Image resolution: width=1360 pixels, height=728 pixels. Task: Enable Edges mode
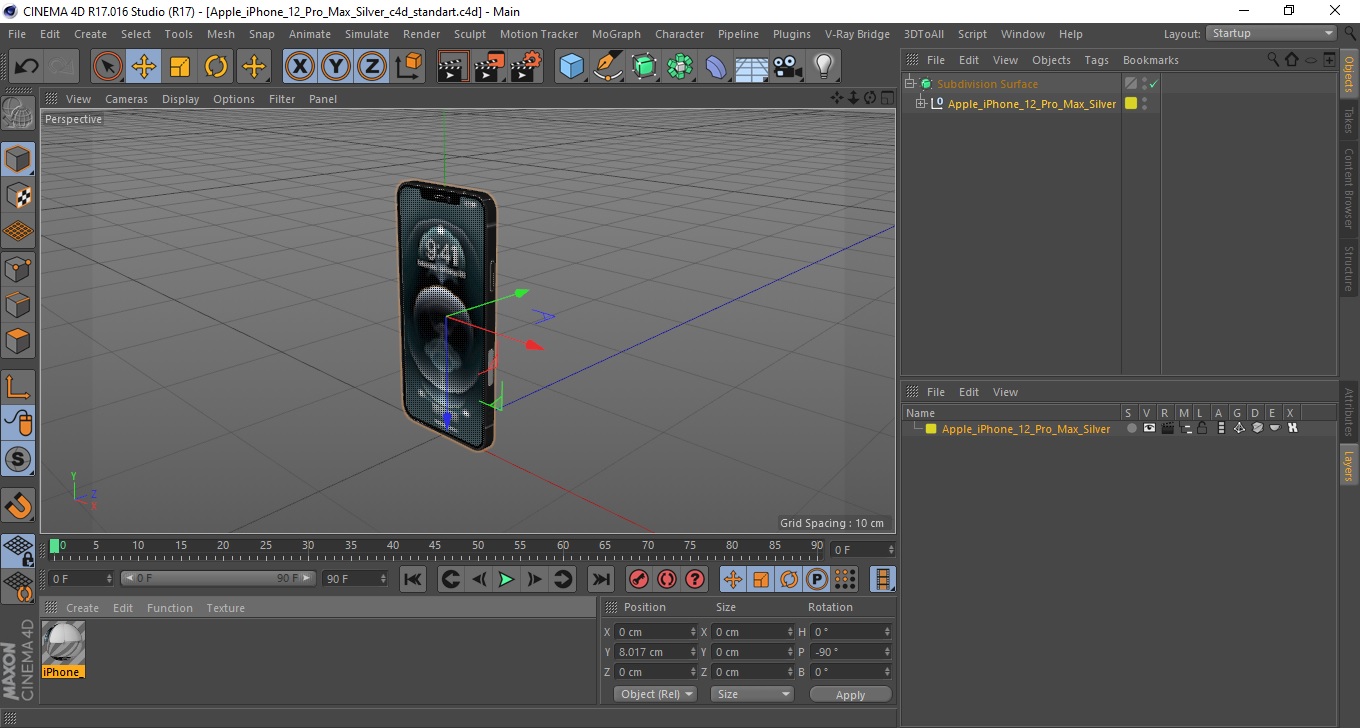pos(19,304)
